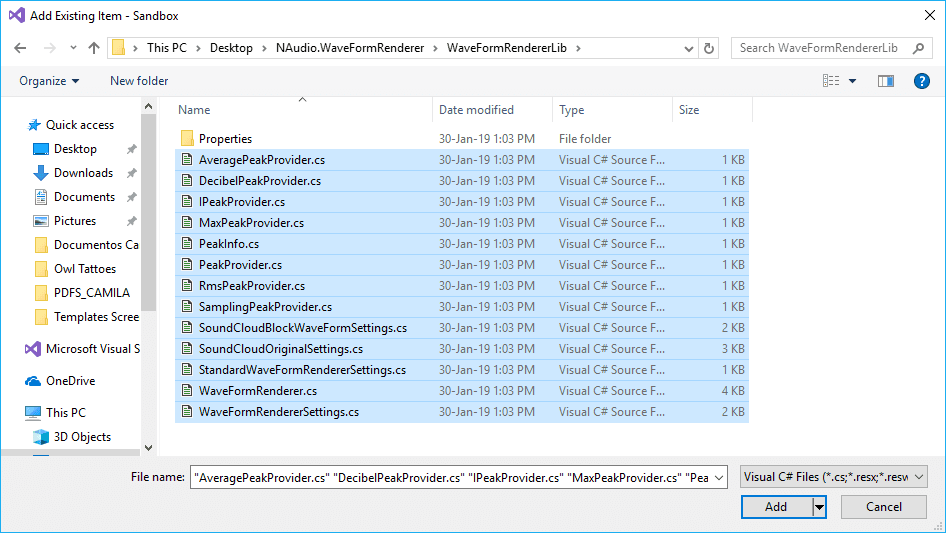This screenshot has width=946, height=533.
Task: Expand the address bar history dropdown
Action: 689,48
